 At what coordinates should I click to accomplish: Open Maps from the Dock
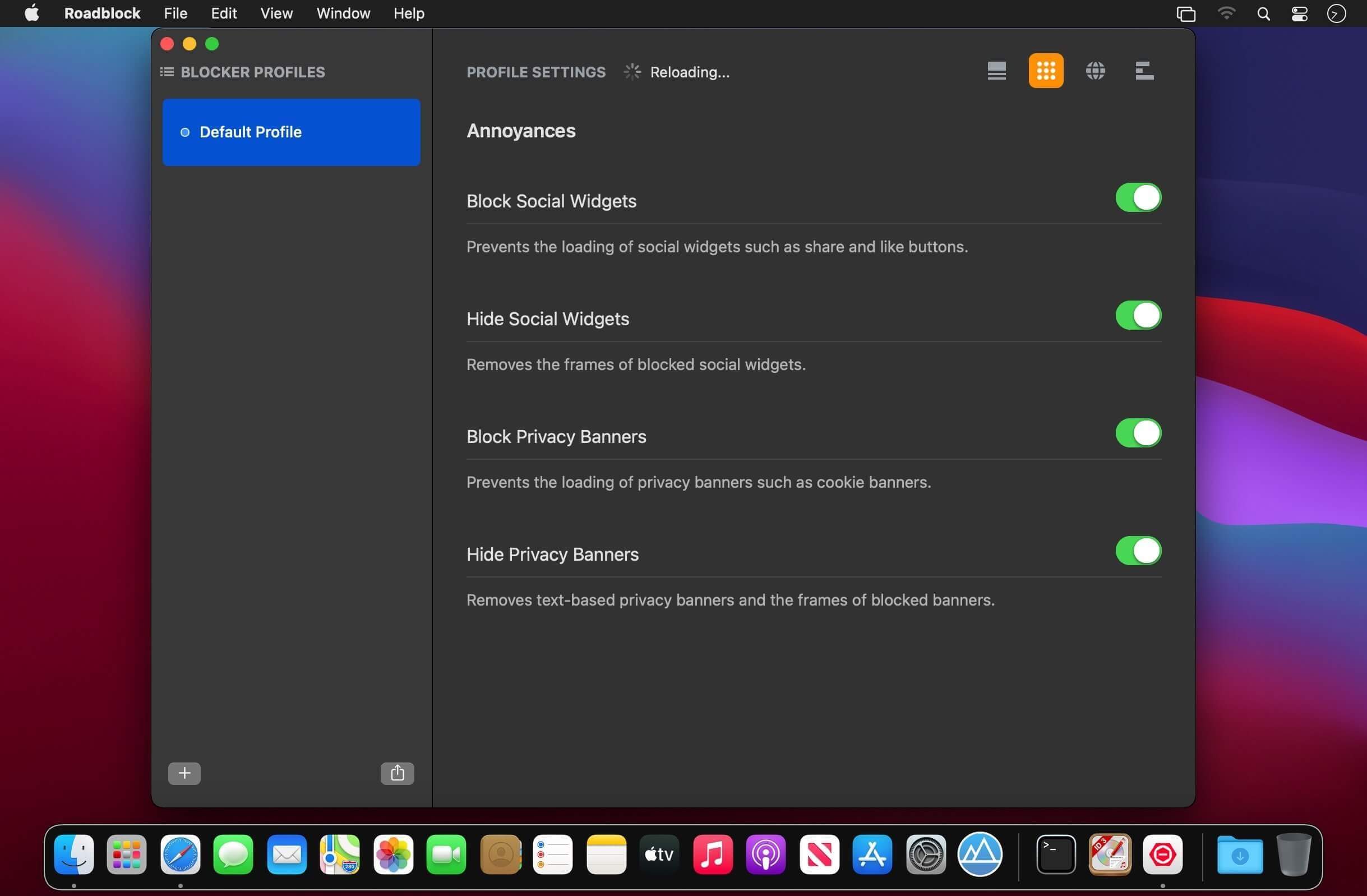pyautogui.click(x=340, y=854)
